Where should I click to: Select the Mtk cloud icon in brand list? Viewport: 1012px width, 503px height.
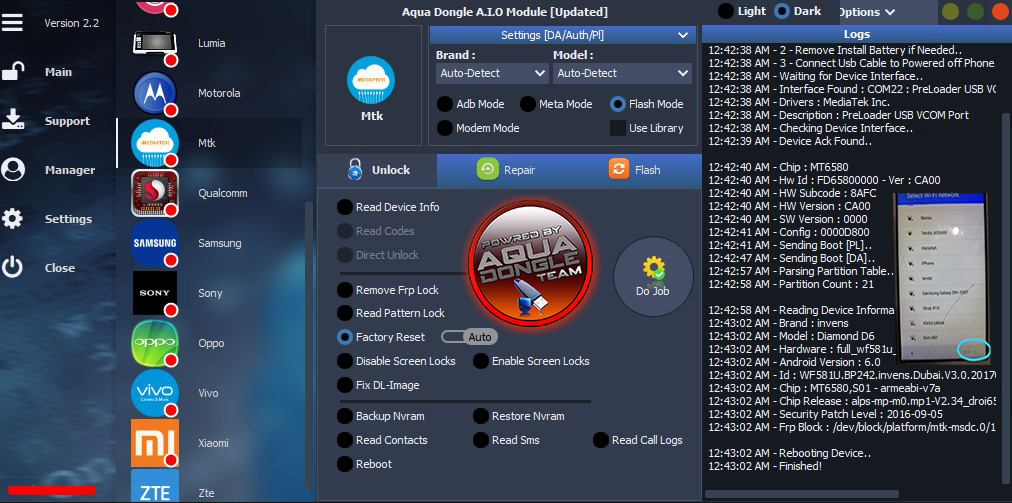(155, 143)
